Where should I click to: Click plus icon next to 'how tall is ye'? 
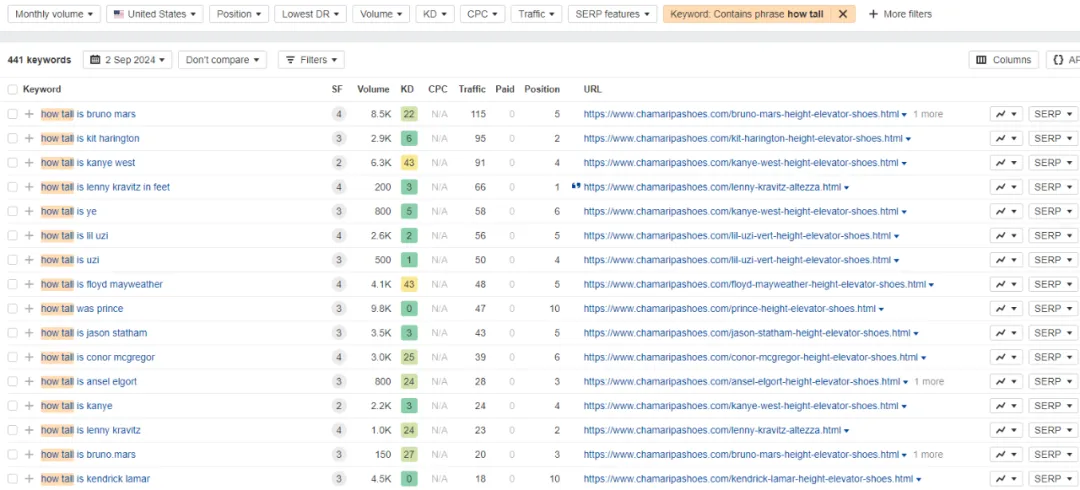coord(29,211)
